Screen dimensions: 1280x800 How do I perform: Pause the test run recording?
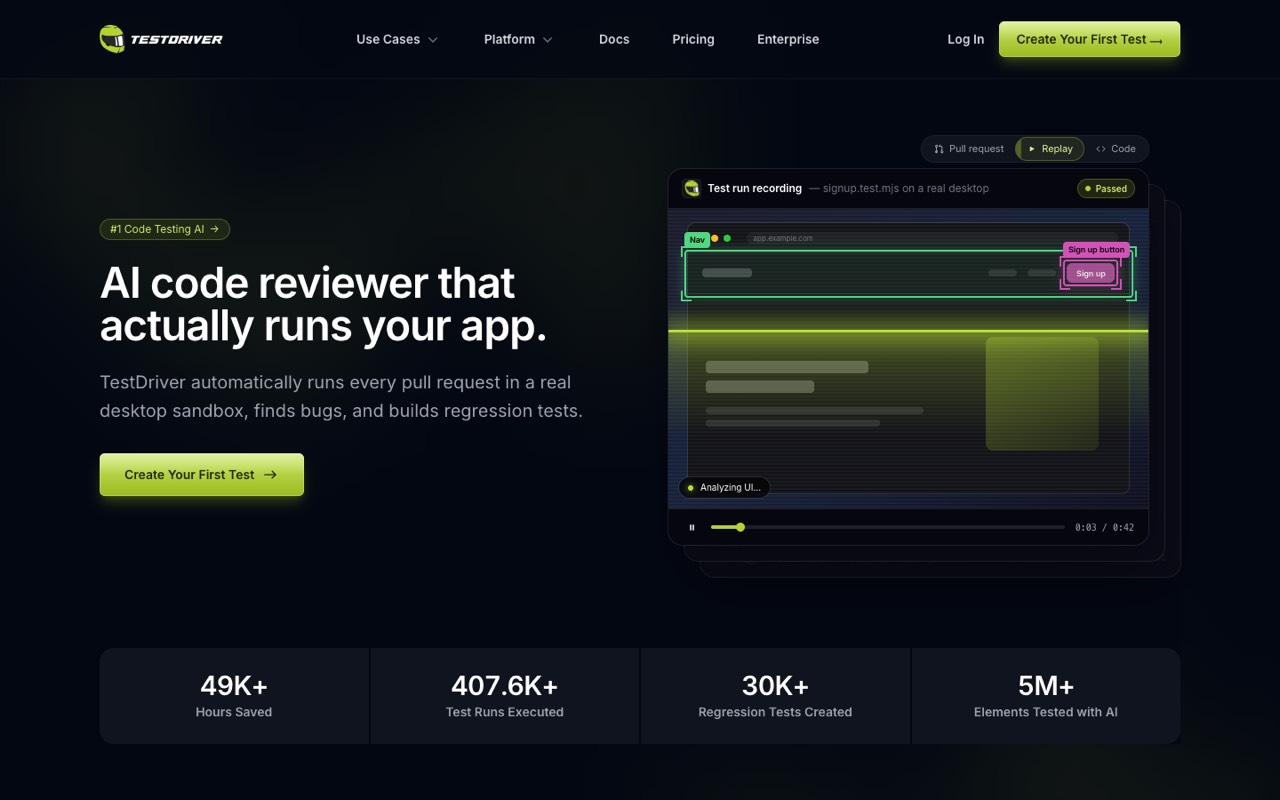click(691, 527)
